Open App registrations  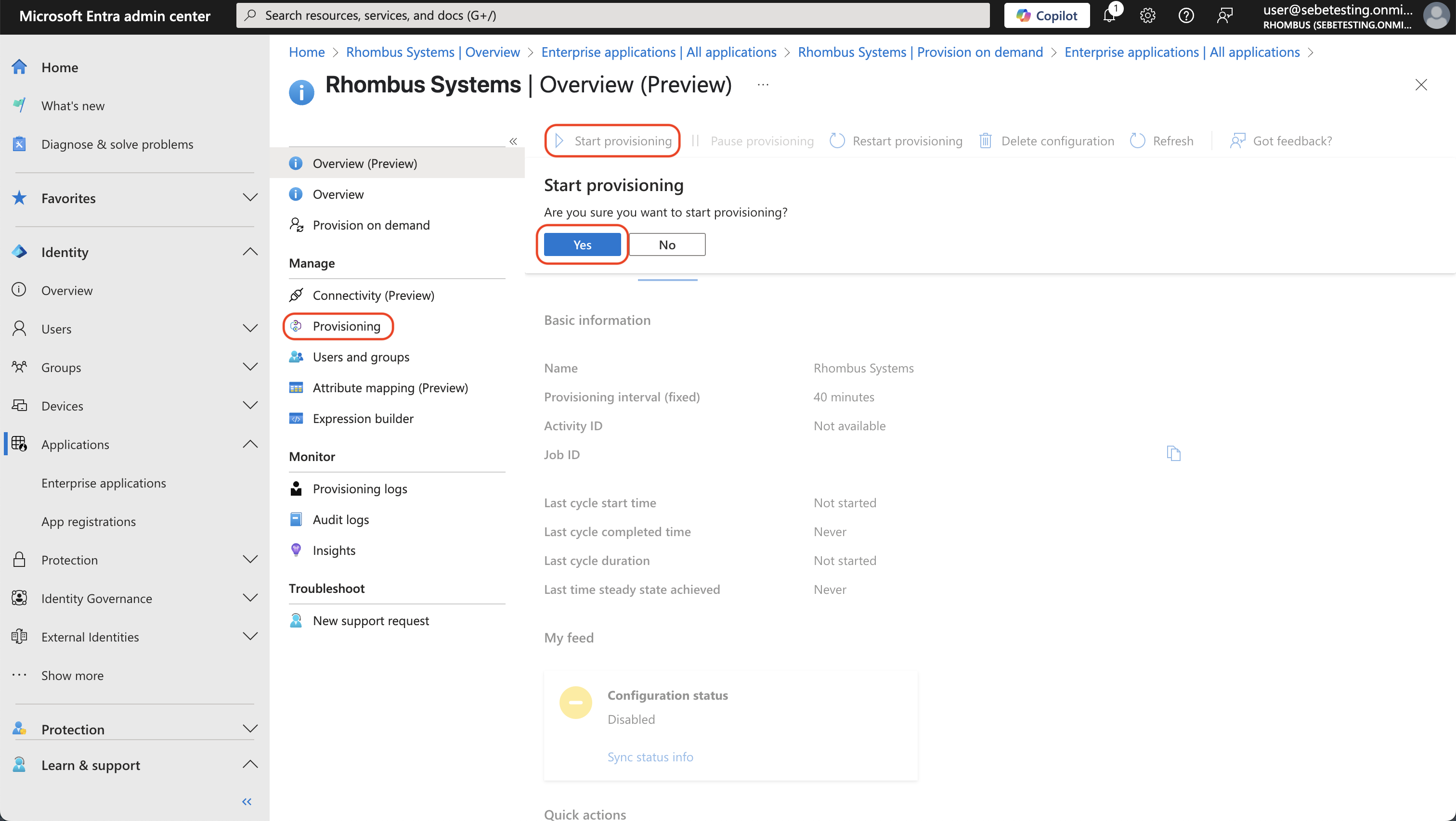tap(89, 522)
